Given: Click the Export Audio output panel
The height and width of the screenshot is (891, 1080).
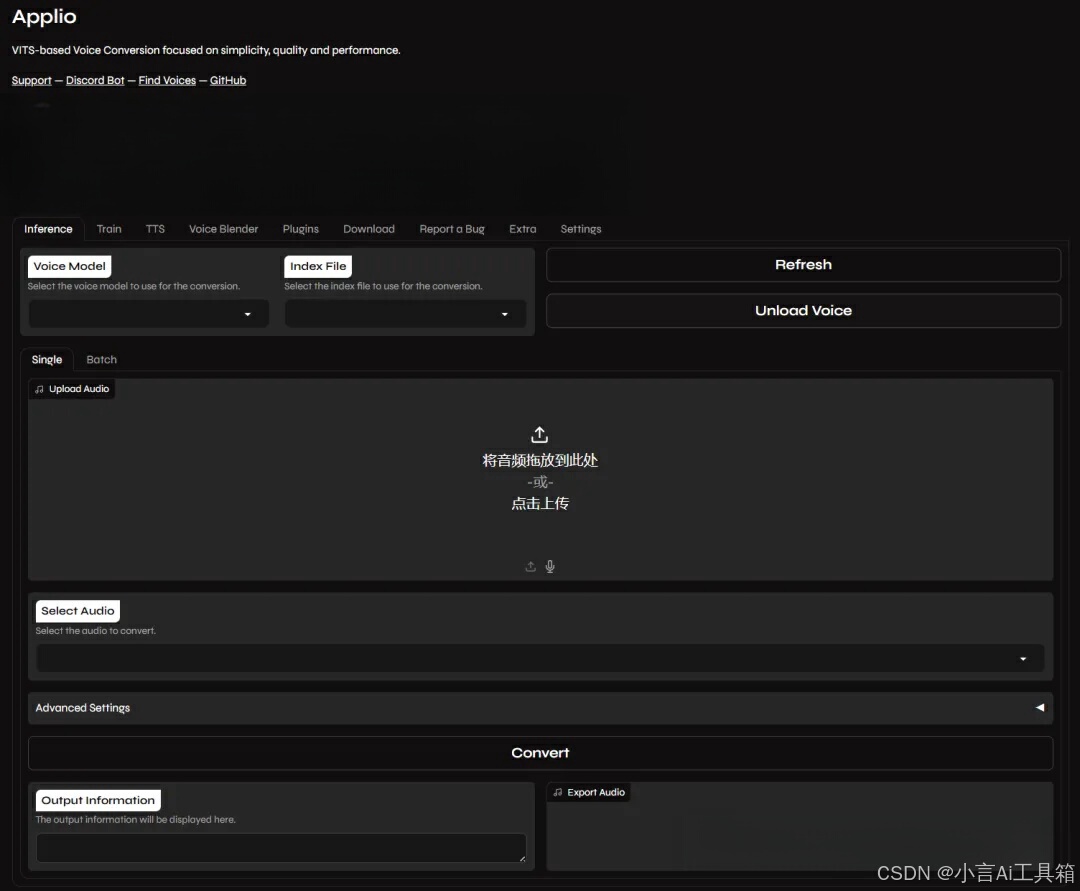Looking at the screenshot, I should pyautogui.click(x=800, y=826).
